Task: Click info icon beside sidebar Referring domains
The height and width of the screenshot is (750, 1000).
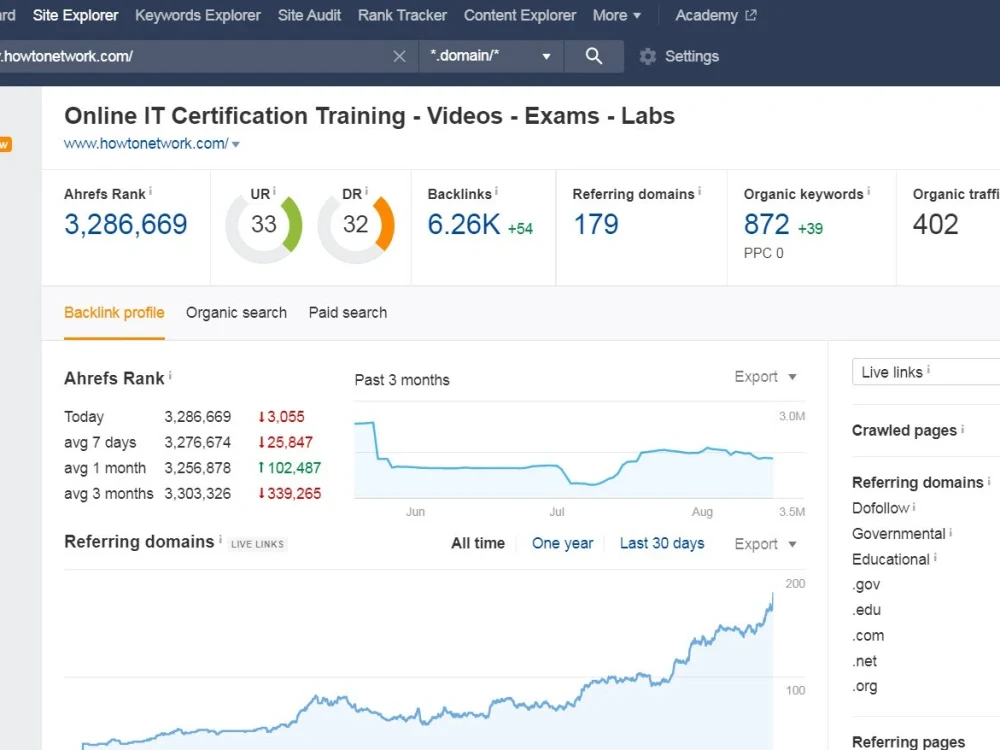Action: [989, 481]
